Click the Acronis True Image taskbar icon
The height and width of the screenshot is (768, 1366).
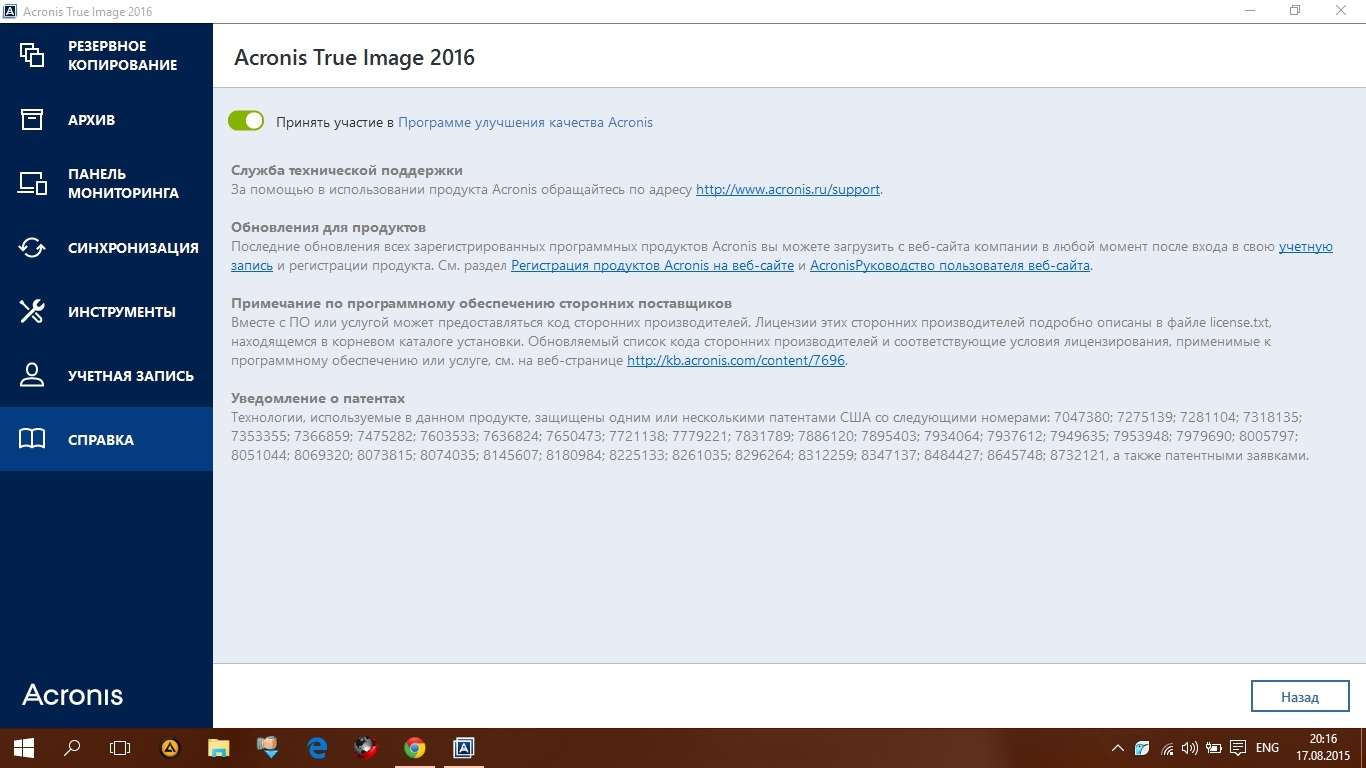[x=463, y=747]
